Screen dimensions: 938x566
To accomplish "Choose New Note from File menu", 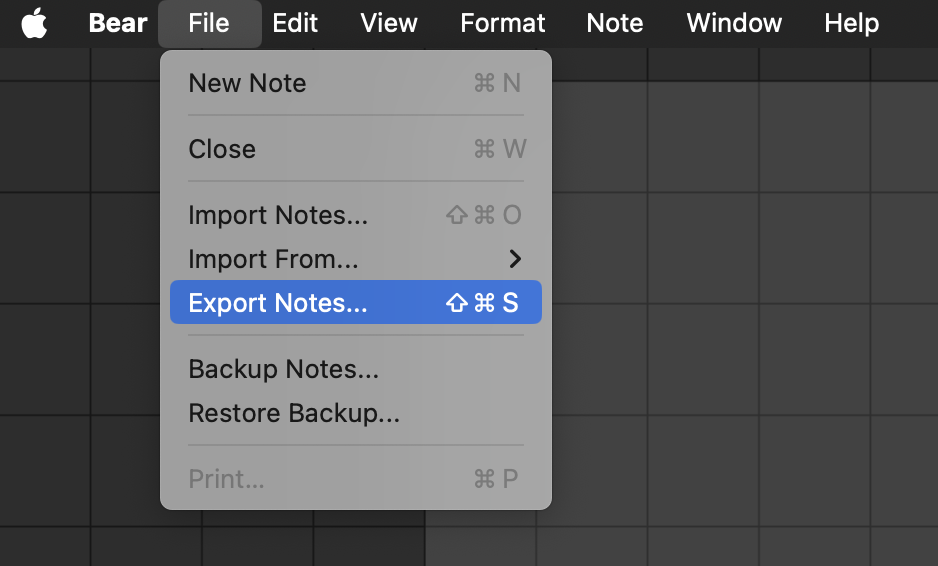I will (x=247, y=83).
